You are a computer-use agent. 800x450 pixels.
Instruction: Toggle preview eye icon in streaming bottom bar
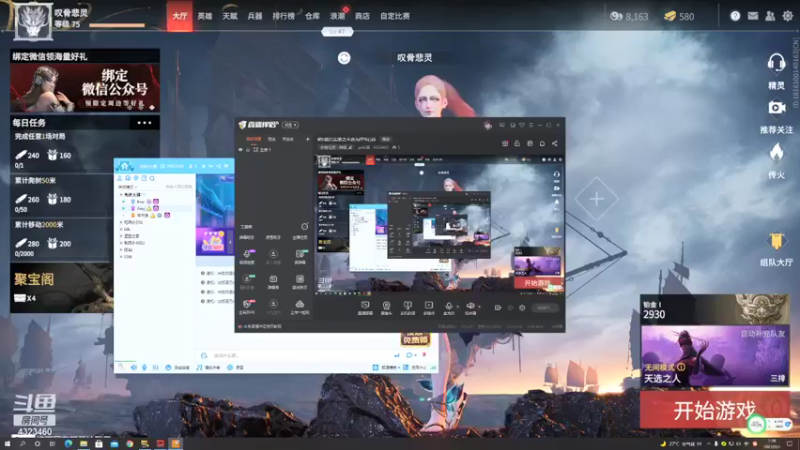[x=510, y=308]
